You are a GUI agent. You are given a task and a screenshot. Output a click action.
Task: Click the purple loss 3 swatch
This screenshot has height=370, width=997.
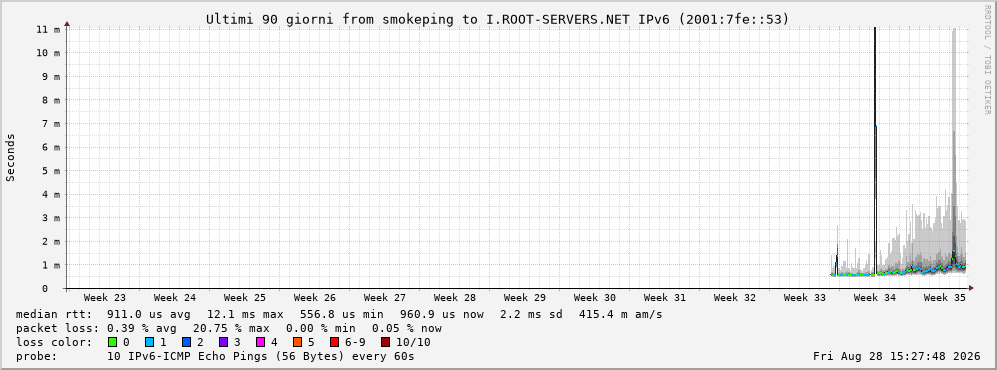223,342
